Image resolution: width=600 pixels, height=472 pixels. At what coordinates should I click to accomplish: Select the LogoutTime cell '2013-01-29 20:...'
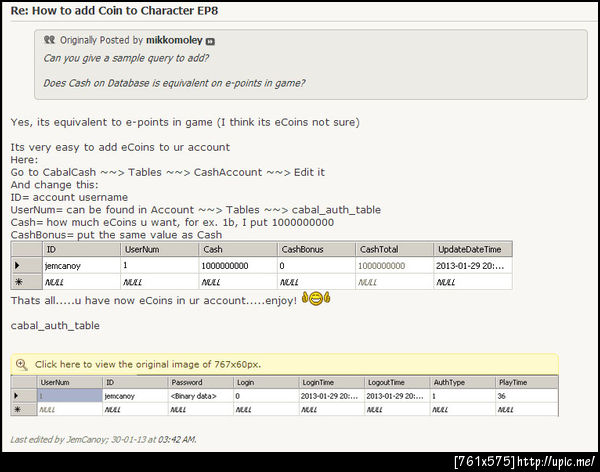pyautogui.click(x=397, y=396)
